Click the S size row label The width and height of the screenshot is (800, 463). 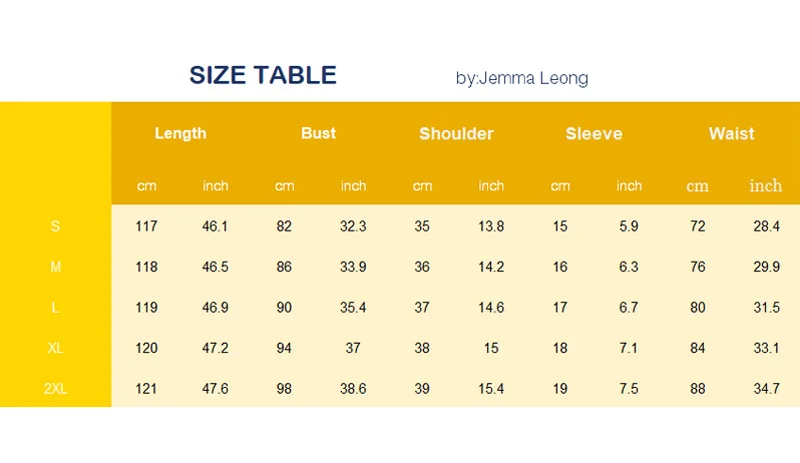(x=55, y=226)
